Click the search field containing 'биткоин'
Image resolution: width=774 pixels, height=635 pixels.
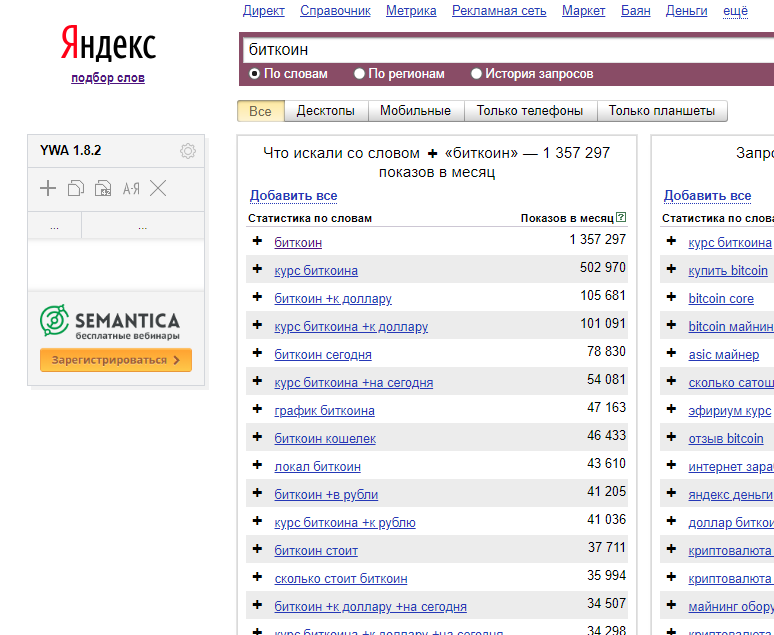coord(500,49)
